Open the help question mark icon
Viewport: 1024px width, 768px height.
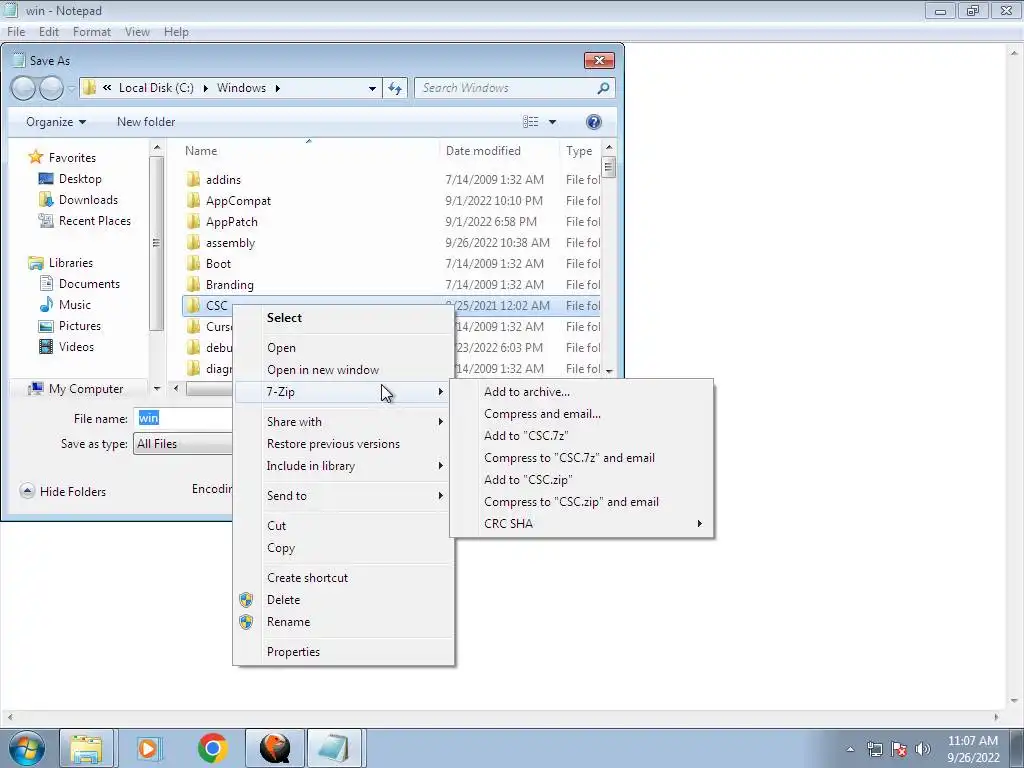tap(594, 122)
